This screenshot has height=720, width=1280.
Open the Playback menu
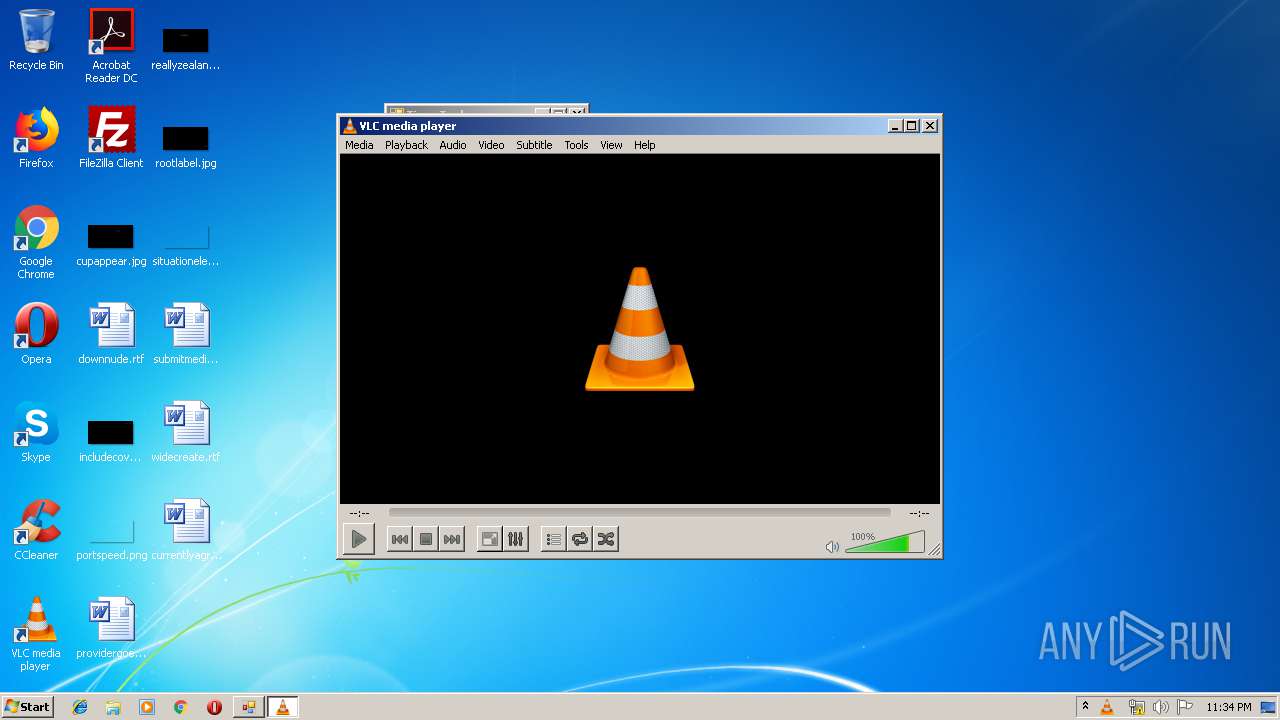[406, 145]
